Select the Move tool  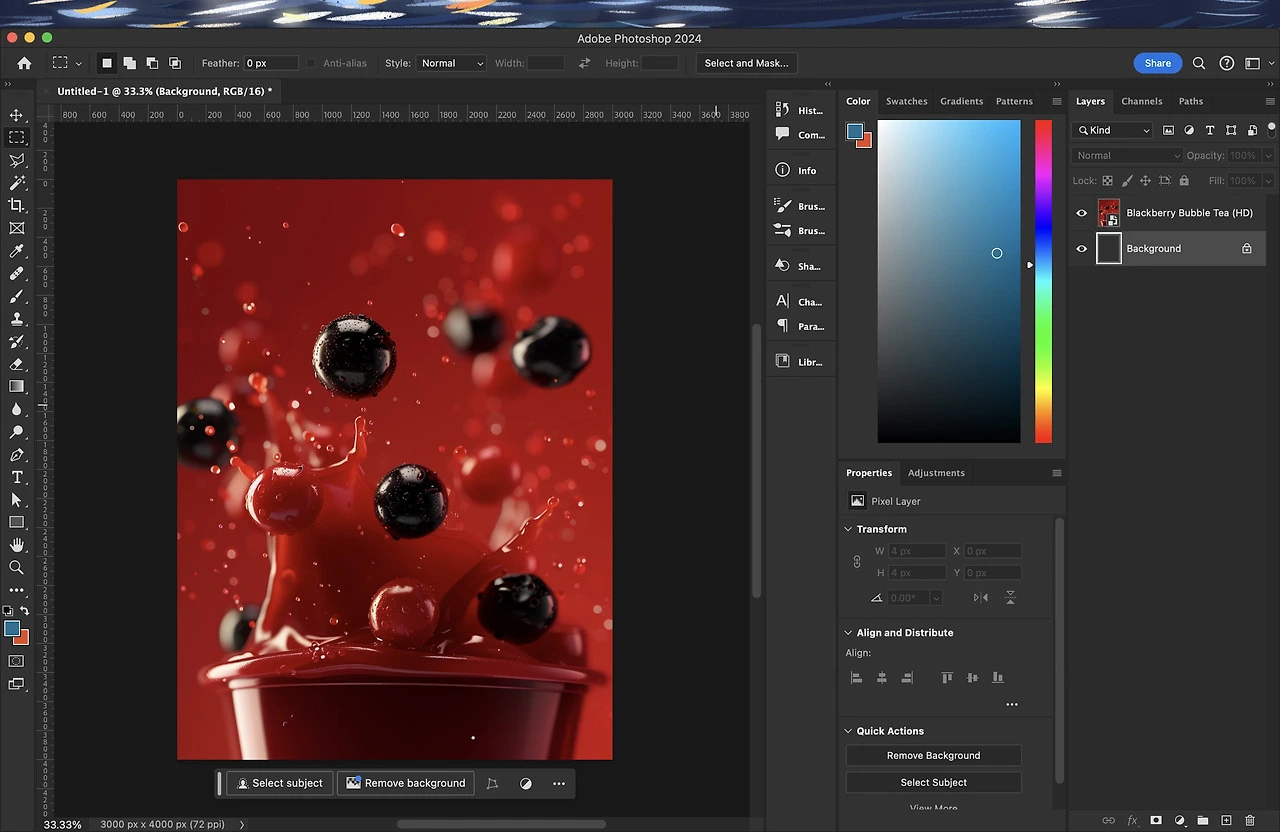[16, 115]
